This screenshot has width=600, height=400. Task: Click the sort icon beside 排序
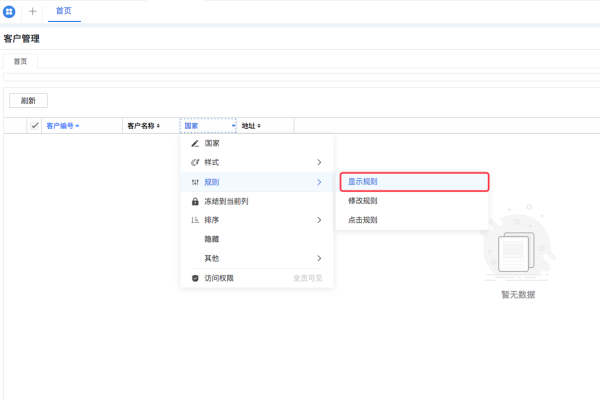pyautogui.click(x=195, y=220)
